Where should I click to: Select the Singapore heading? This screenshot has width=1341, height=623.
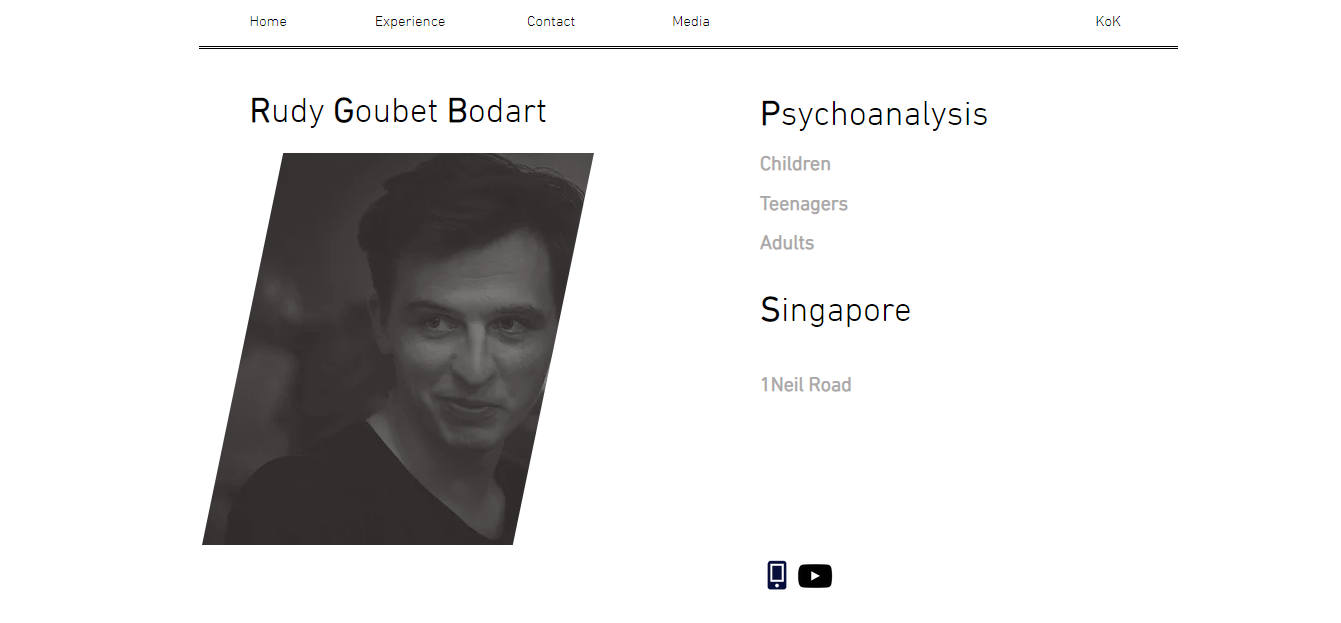835,310
